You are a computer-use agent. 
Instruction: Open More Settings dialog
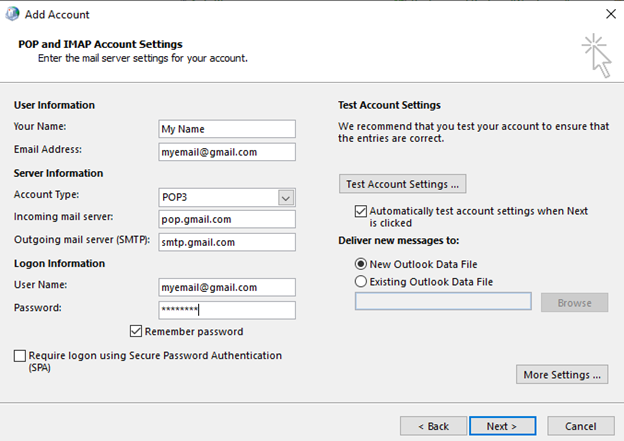pyautogui.click(x=562, y=375)
